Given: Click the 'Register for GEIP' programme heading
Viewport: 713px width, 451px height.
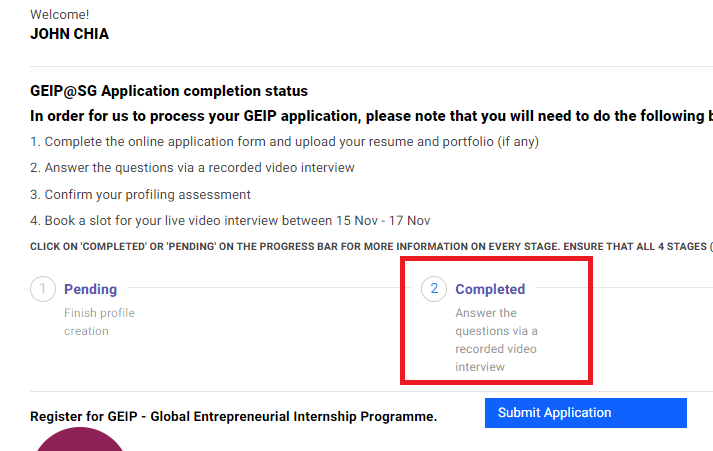Looking at the screenshot, I should (x=233, y=416).
